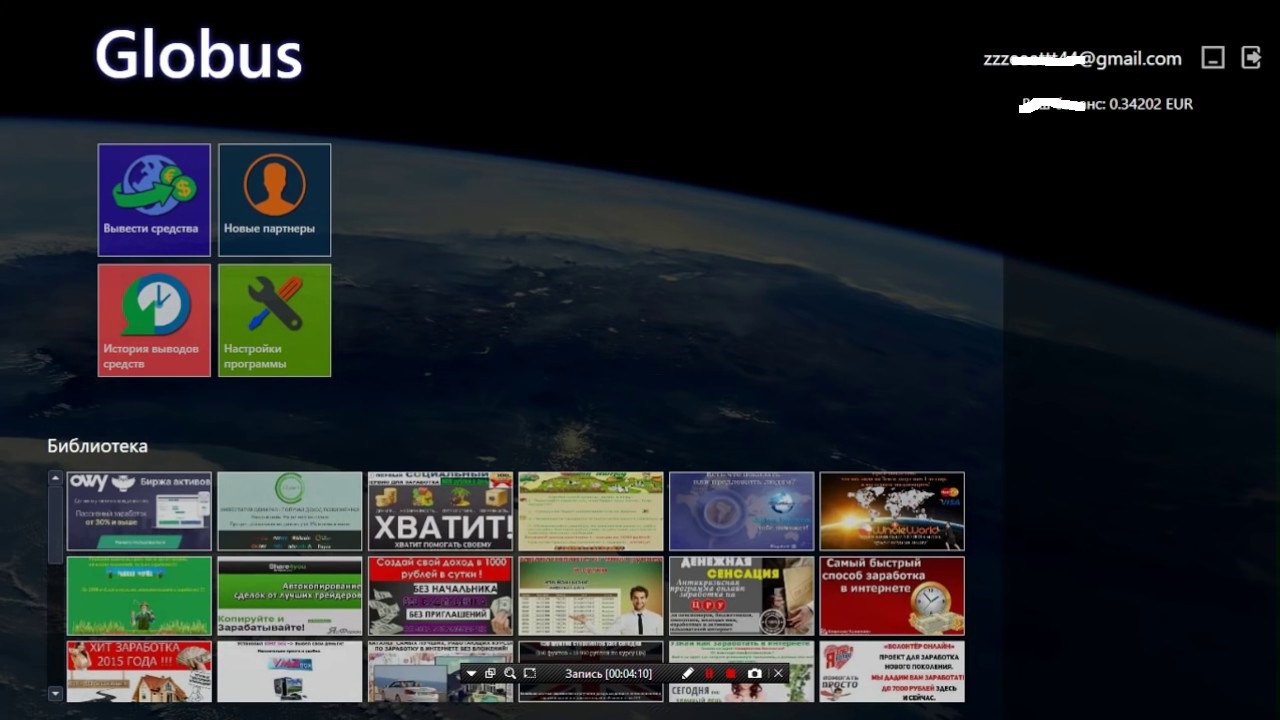Open the WholeWorld thumbnail
Image resolution: width=1280 pixels, height=720 pixels.
(892, 511)
